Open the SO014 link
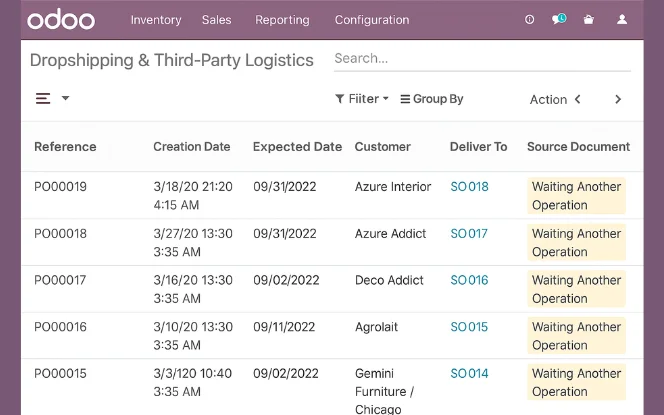Screen dimensions: 664x415 pyautogui.click(x=469, y=374)
